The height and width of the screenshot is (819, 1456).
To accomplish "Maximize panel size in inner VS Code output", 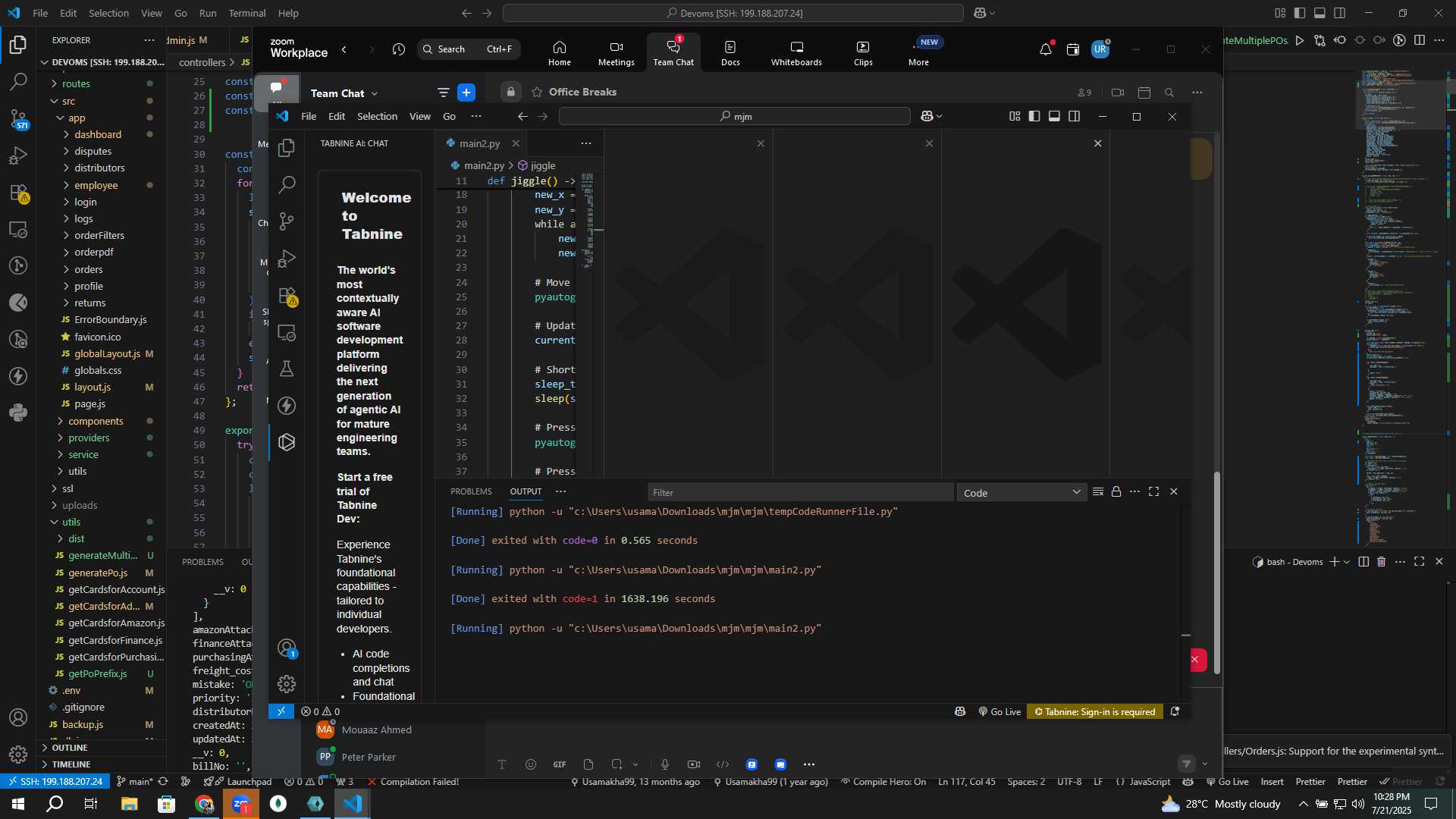I will [1153, 492].
